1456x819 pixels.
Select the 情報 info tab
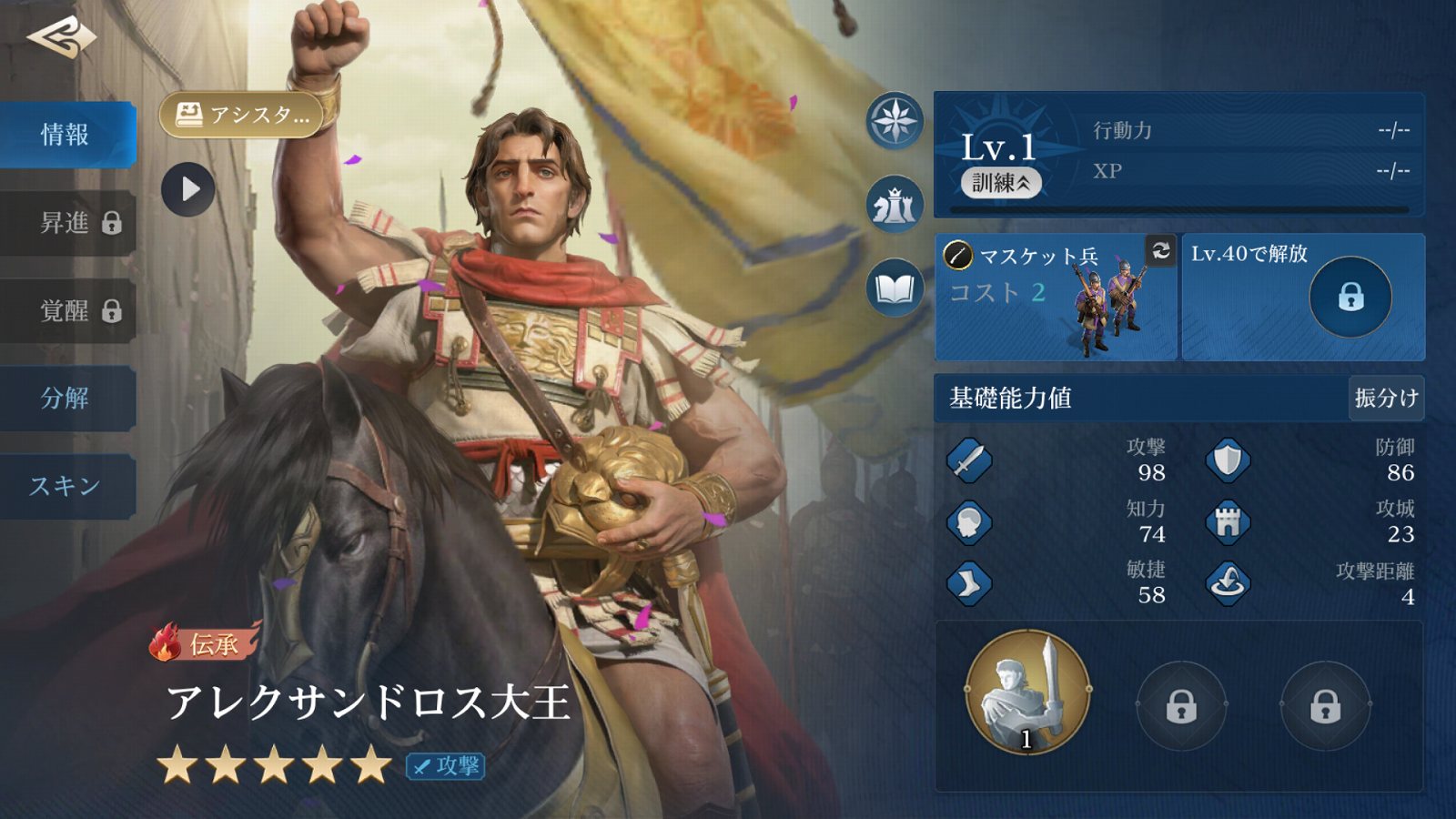click(x=67, y=135)
